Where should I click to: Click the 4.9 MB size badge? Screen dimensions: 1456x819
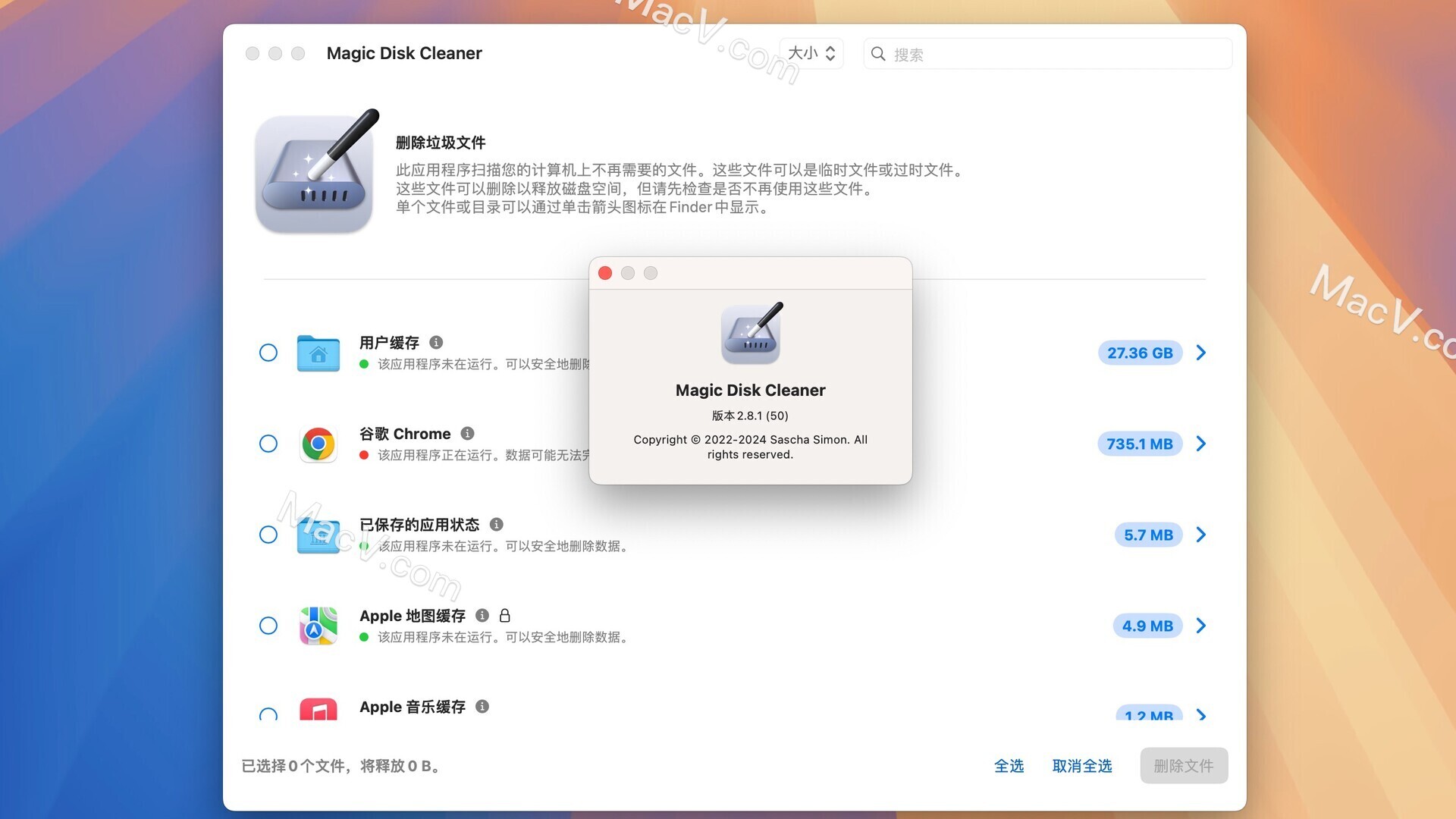[x=1147, y=626]
